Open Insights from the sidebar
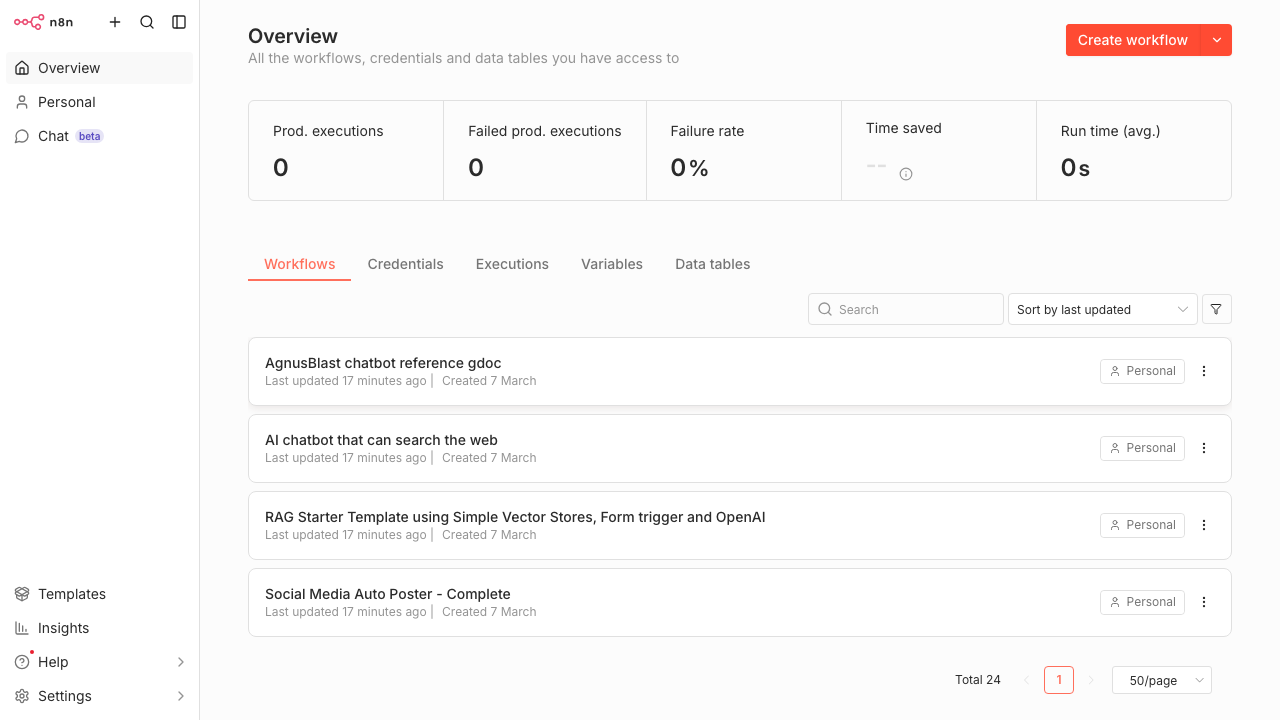This screenshot has height=720, width=1280. coord(63,628)
